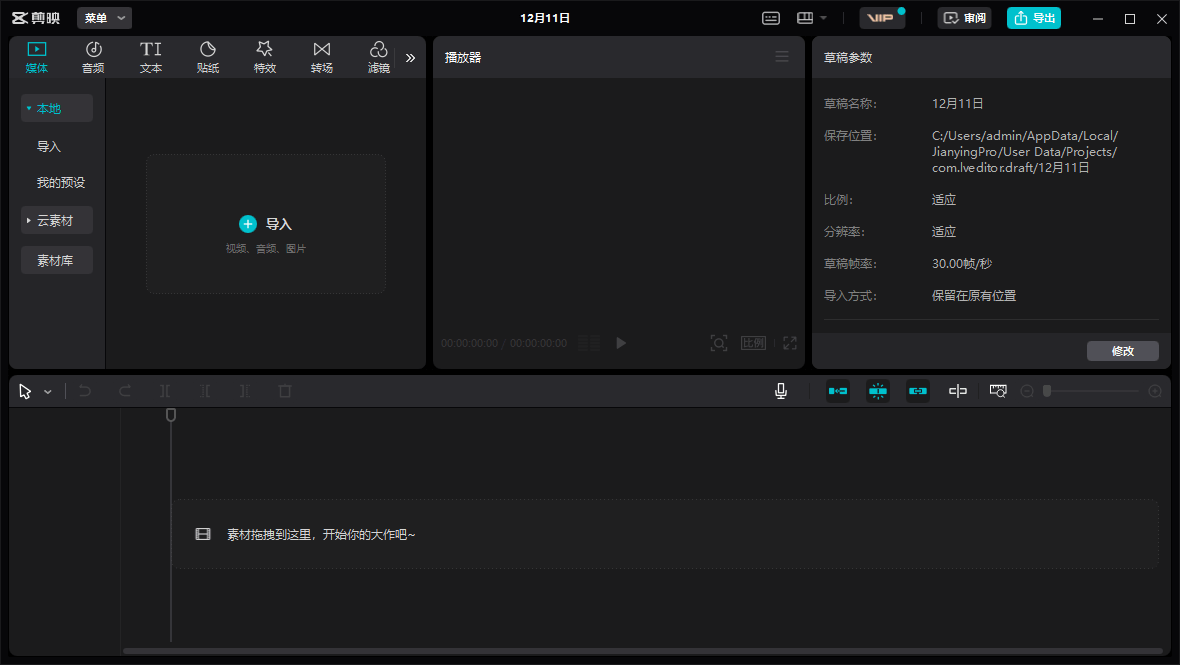Viewport: 1180px width, 665px height.
Task: Switch to the 音频 audio tab
Action: [93, 57]
